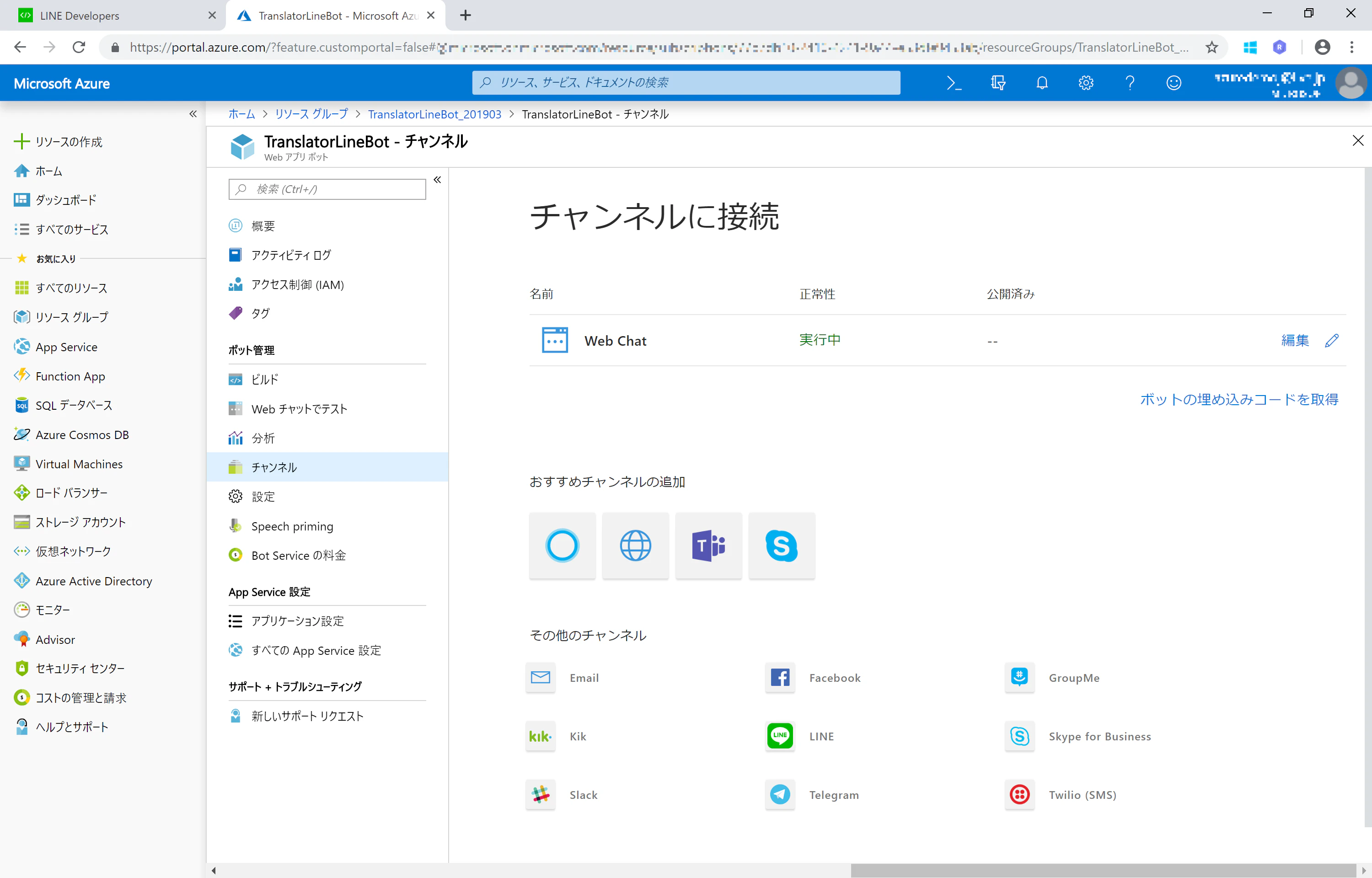
Task: Open directory and subscription filter icon
Action: 998,83
